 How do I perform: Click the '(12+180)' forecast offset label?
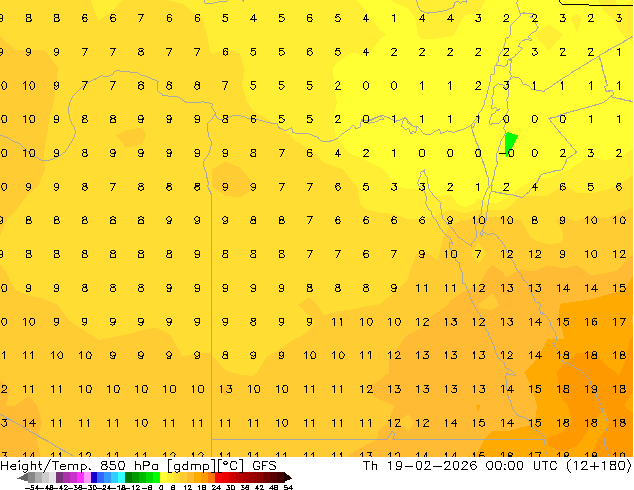(598, 465)
